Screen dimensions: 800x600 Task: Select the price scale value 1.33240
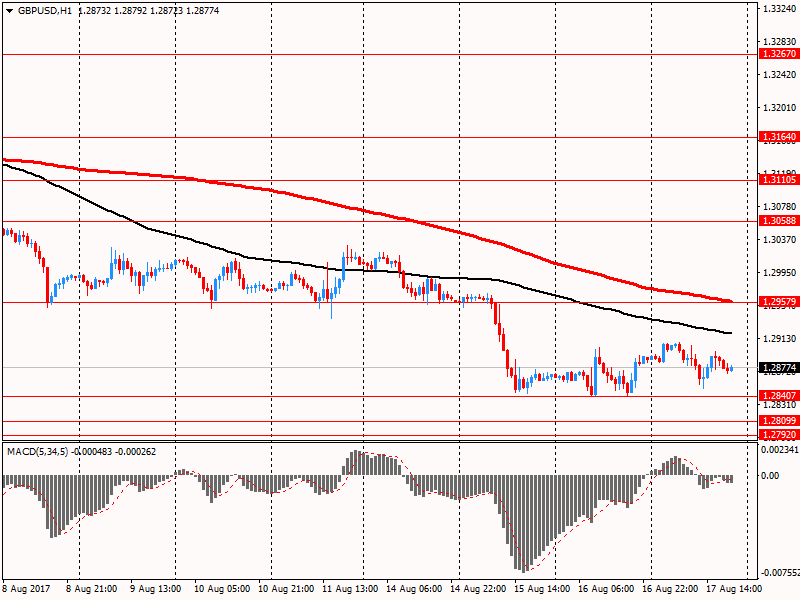coord(780,9)
